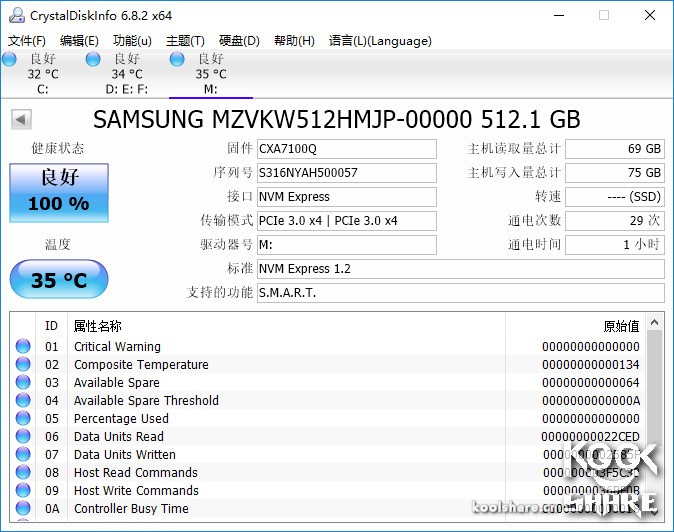Click the serial number field S316NYAH500057
The image size is (674, 532).
(346, 173)
